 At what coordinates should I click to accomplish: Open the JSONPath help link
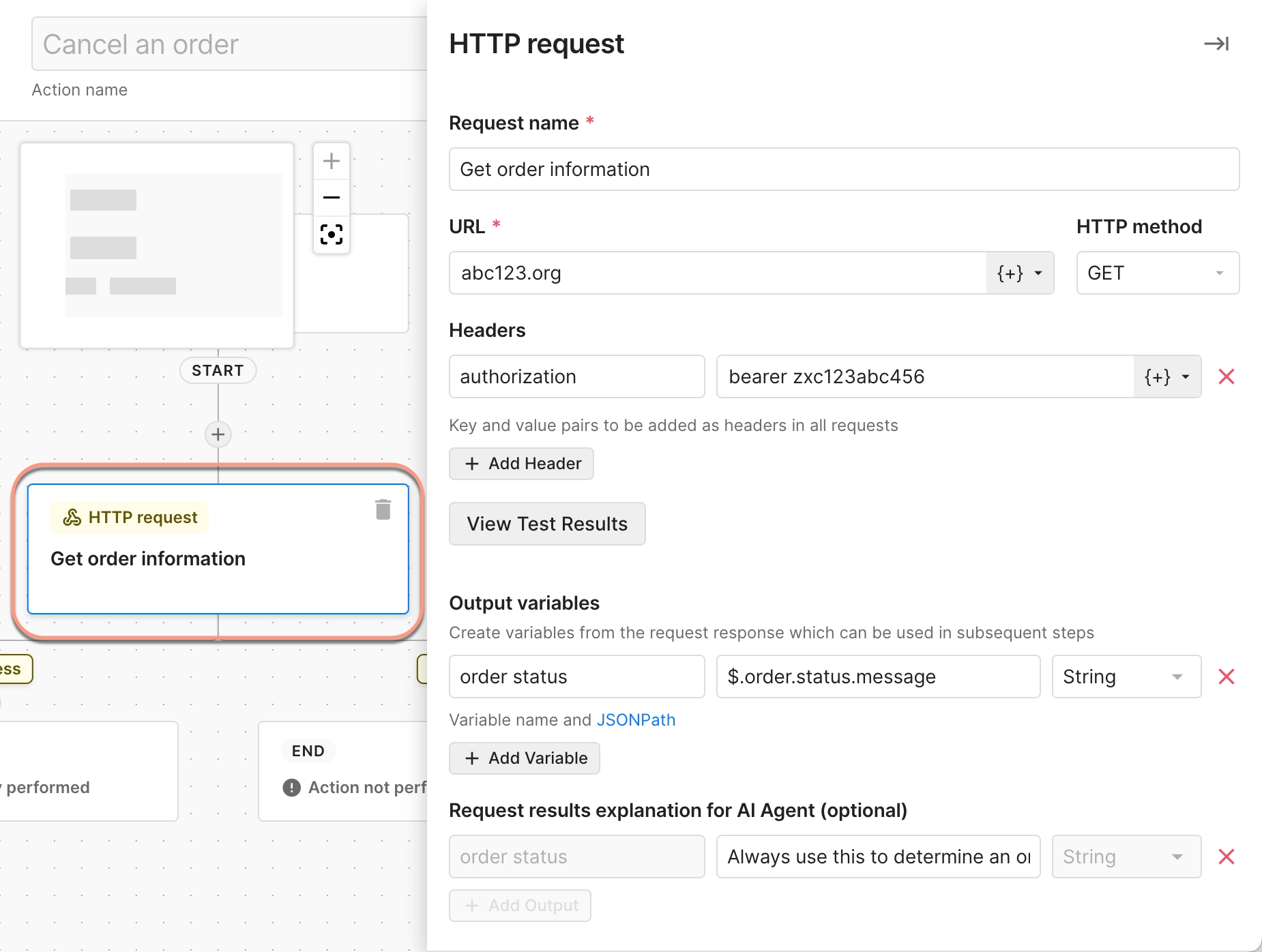pyautogui.click(x=635, y=719)
